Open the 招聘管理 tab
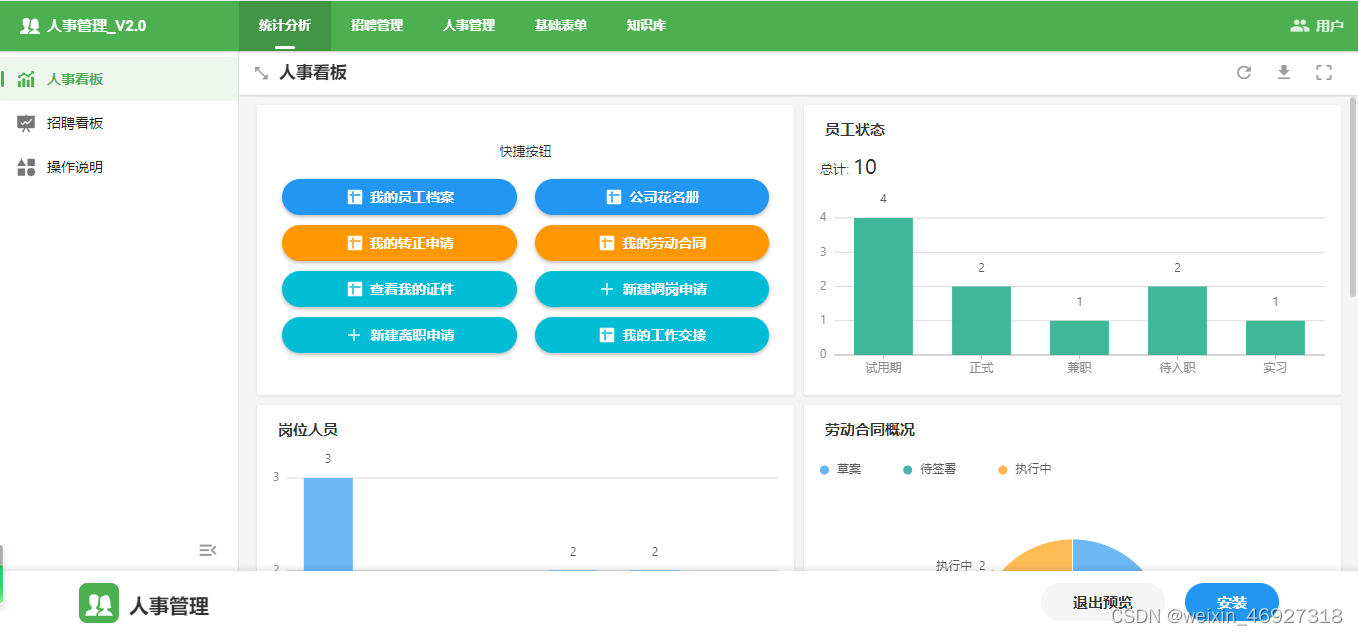Image resolution: width=1358 pixels, height=635 pixels. (377, 26)
